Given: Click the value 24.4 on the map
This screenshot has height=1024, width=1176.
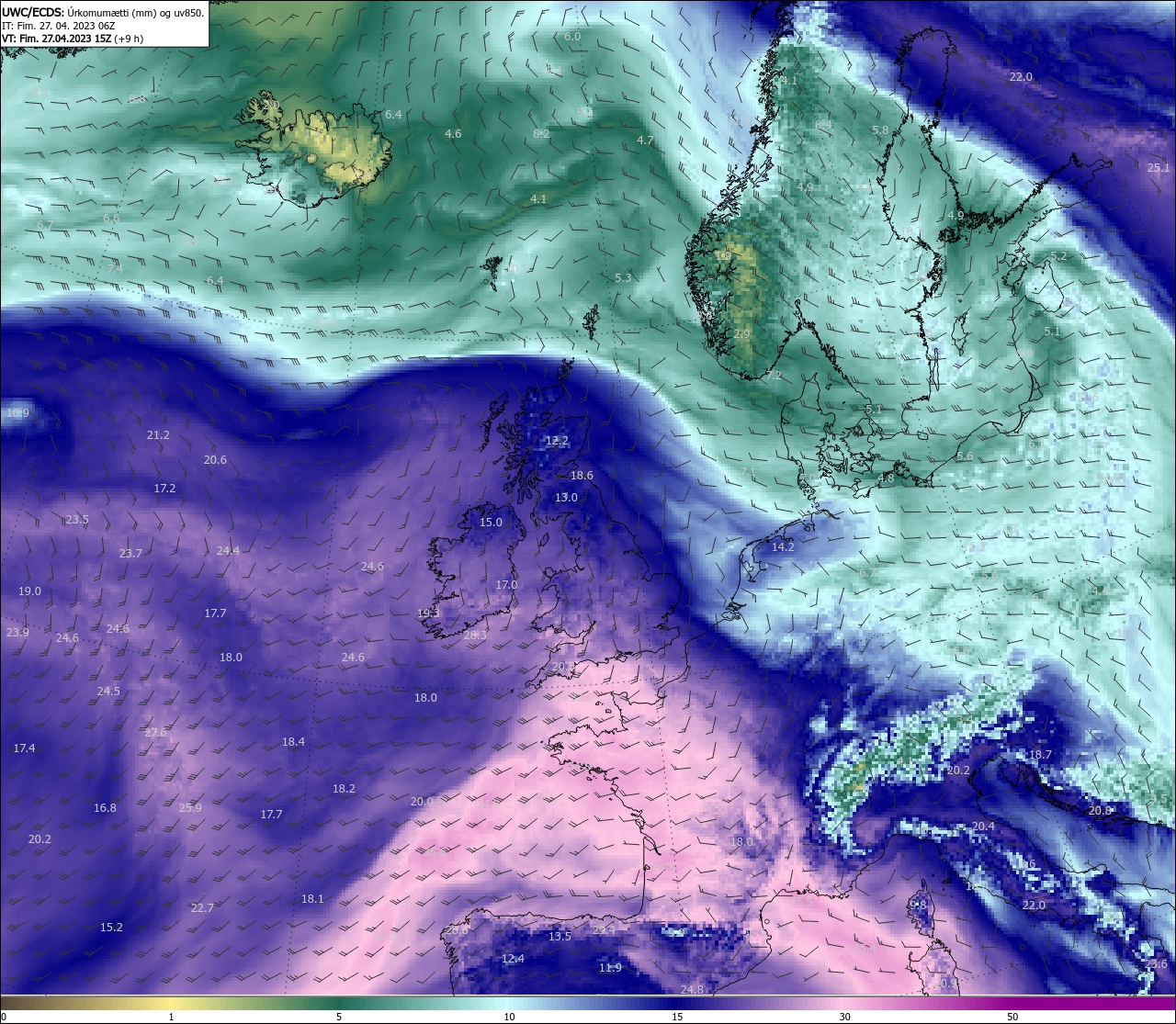Looking at the screenshot, I should point(228,551).
